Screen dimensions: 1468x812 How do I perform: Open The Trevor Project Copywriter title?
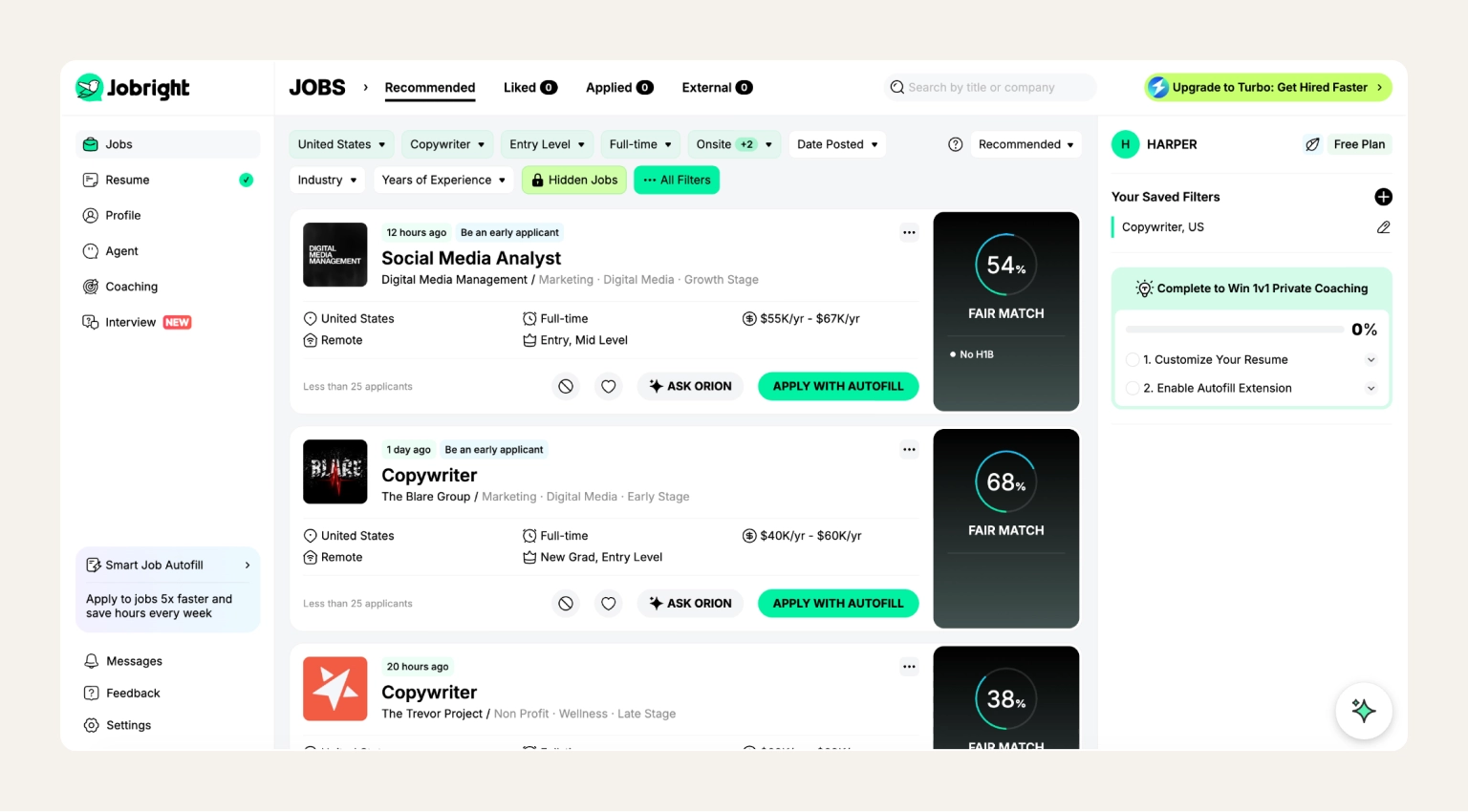pos(429,692)
